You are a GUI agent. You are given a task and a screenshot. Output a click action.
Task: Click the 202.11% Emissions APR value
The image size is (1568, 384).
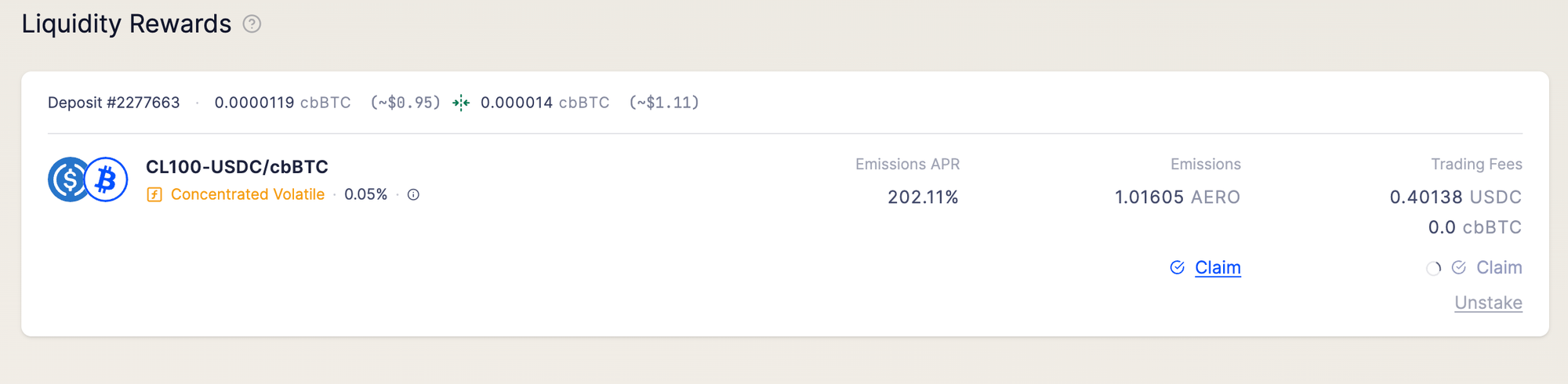[923, 197]
